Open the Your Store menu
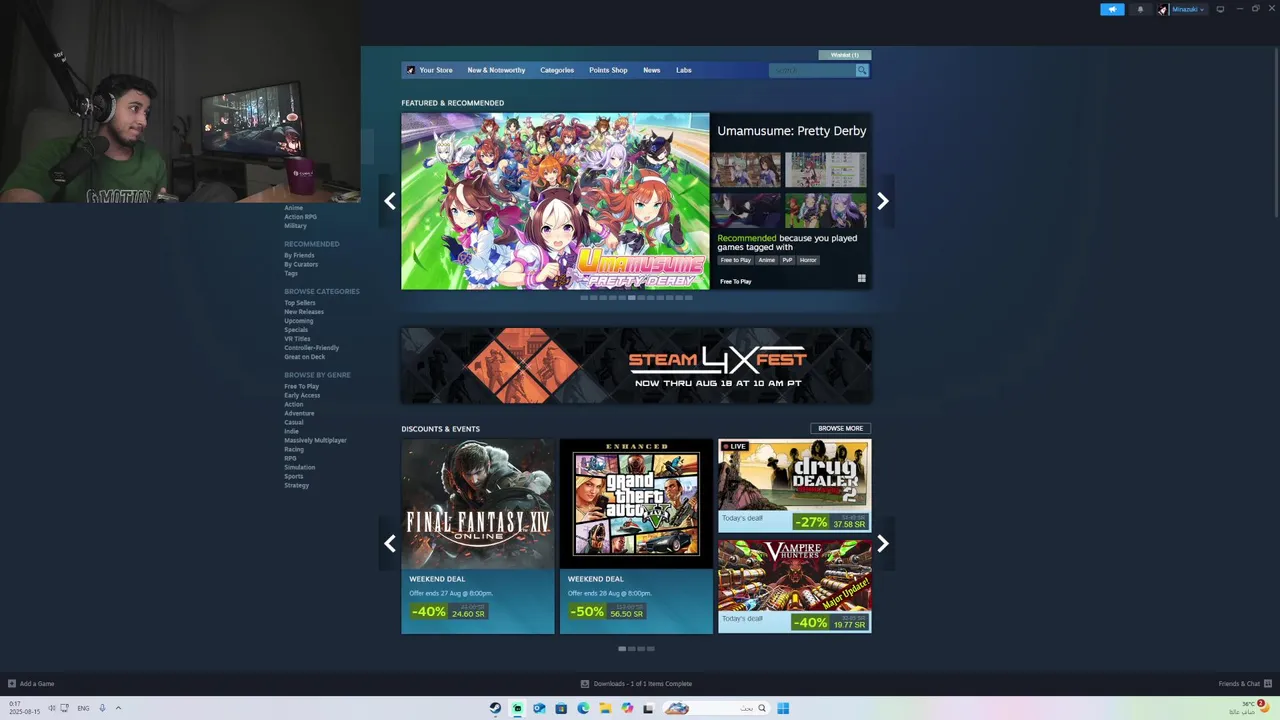The width and height of the screenshot is (1280, 720). coord(435,70)
